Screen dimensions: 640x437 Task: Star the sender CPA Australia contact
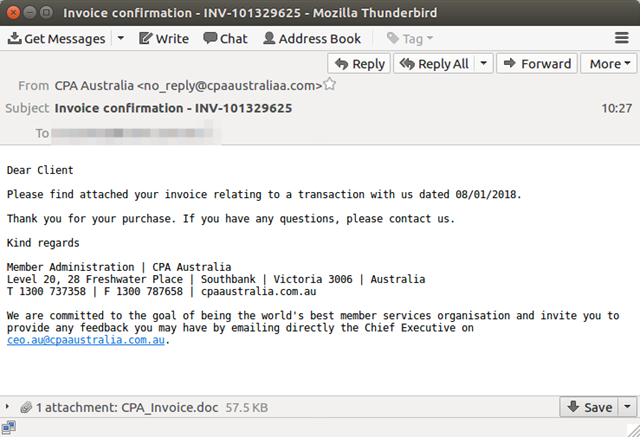coord(329,85)
